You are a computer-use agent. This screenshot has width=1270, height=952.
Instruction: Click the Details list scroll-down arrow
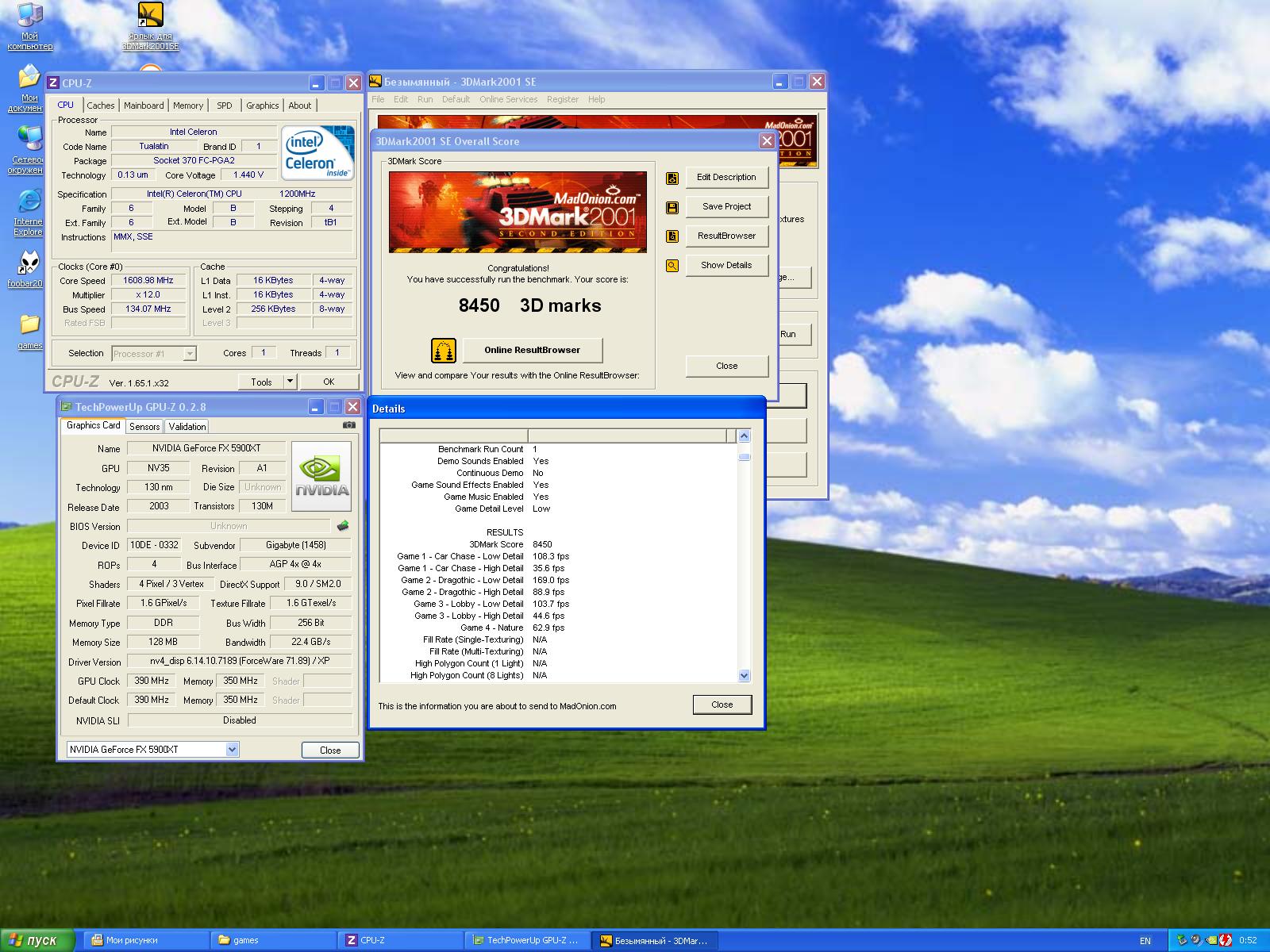point(744,676)
